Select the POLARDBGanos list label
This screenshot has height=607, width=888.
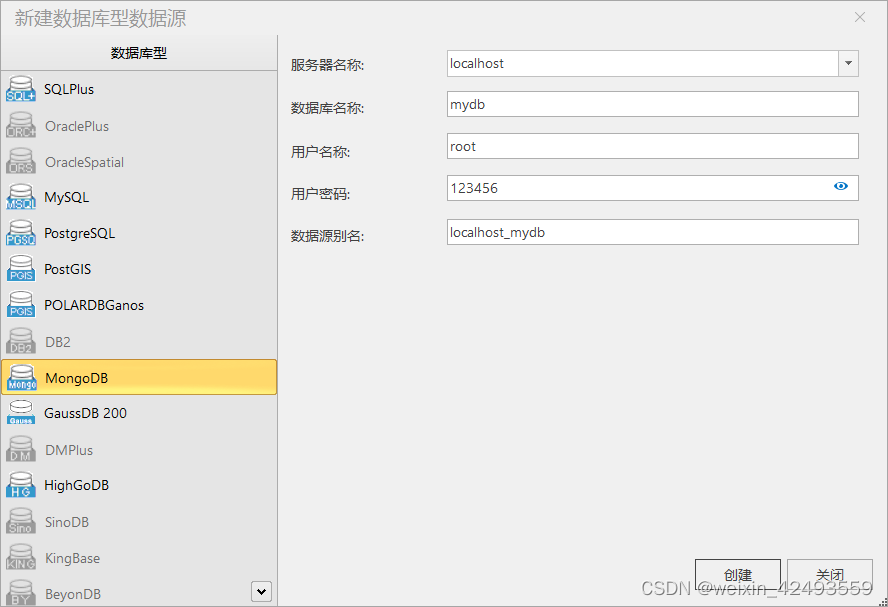pyautogui.click(x=94, y=305)
